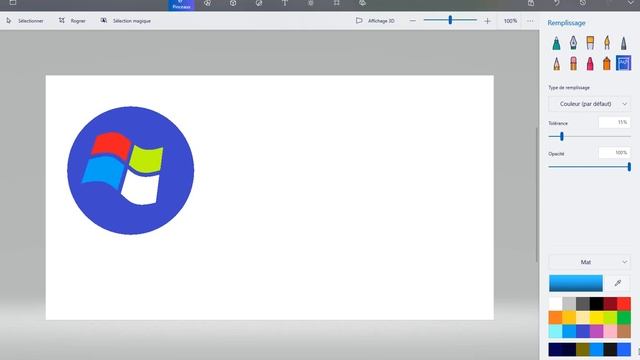Pick the brown color swatch
The width and height of the screenshot is (640, 360).
pyautogui.click(x=624, y=331)
